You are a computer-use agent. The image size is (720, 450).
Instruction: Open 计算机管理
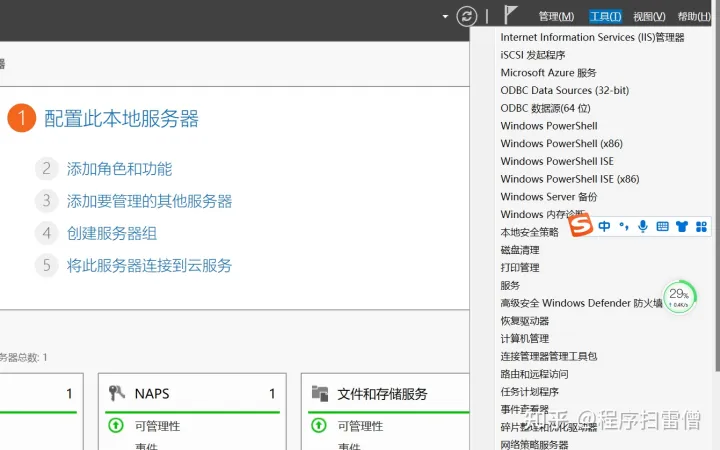tap(524, 338)
